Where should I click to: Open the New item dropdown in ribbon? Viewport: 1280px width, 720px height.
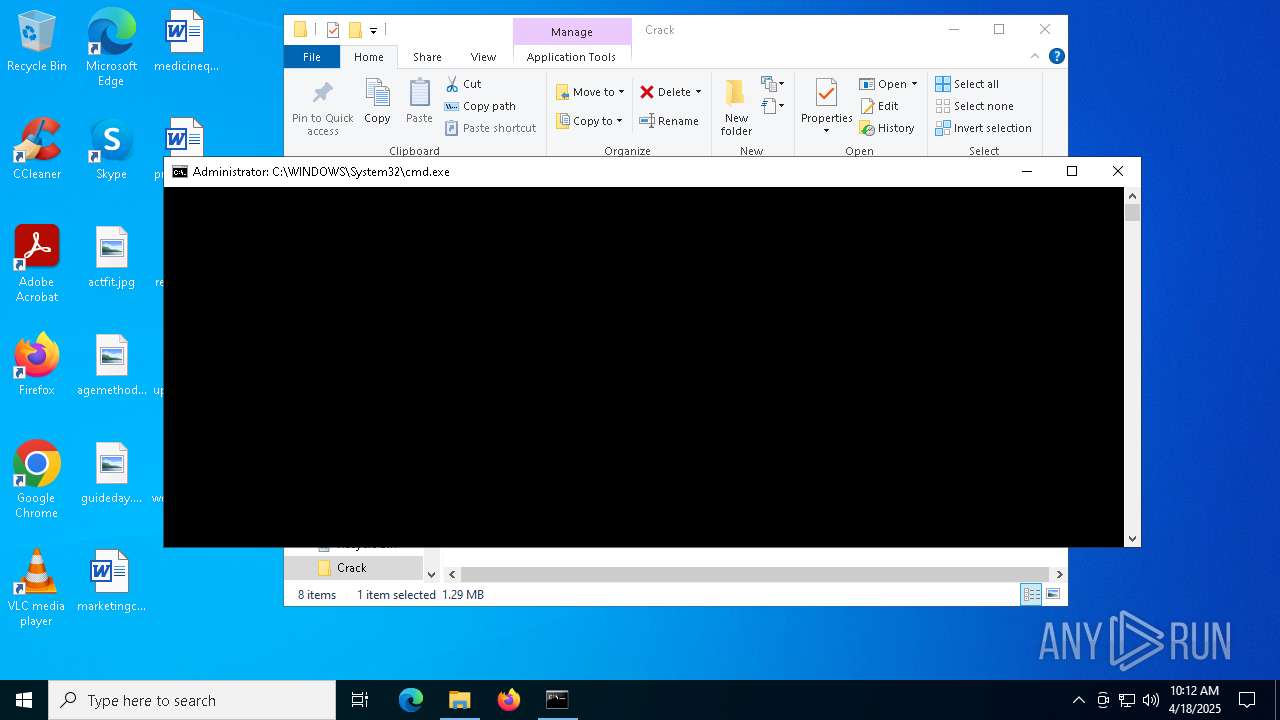click(773, 84)
